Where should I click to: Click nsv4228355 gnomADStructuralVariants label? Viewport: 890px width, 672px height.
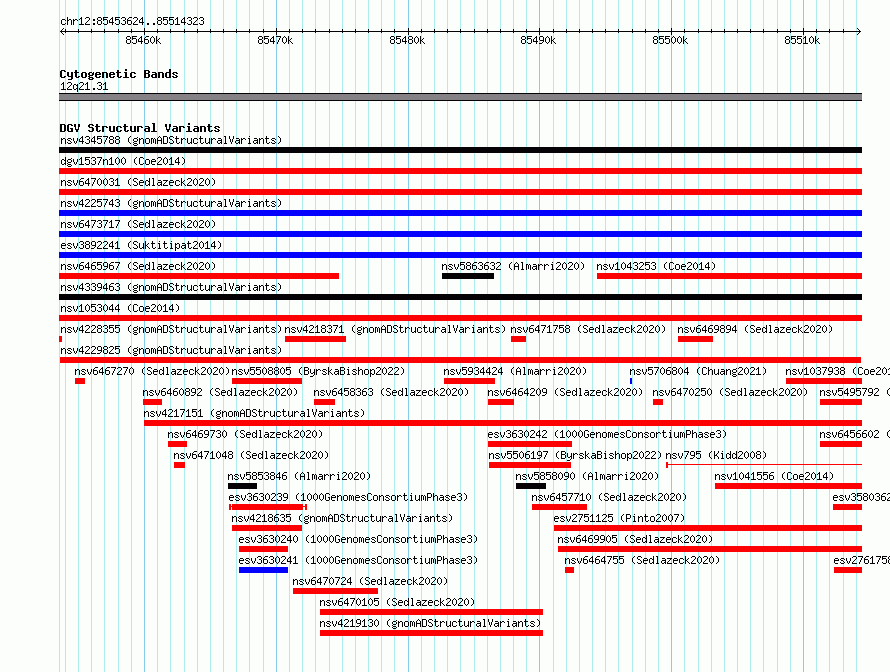coord(171,329)
